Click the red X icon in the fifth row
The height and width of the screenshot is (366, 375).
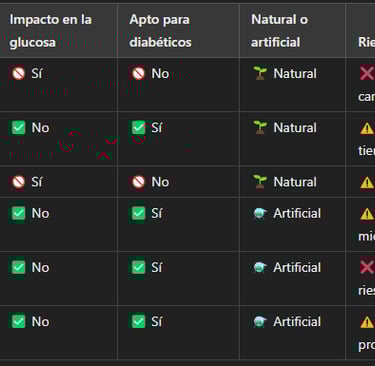[x=367, y=267]
